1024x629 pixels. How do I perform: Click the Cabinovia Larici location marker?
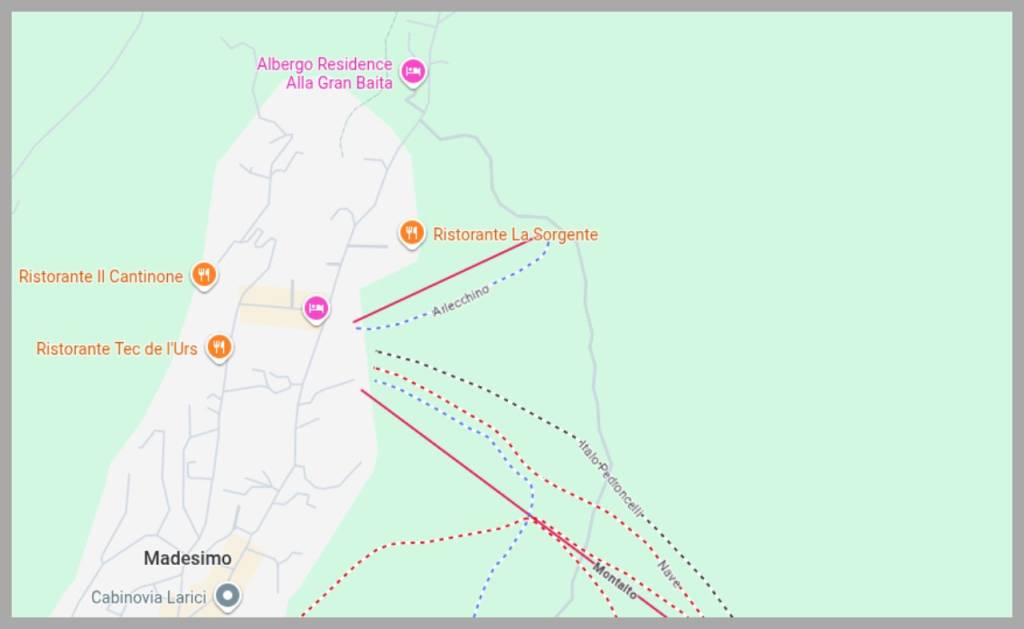point(229,597)
